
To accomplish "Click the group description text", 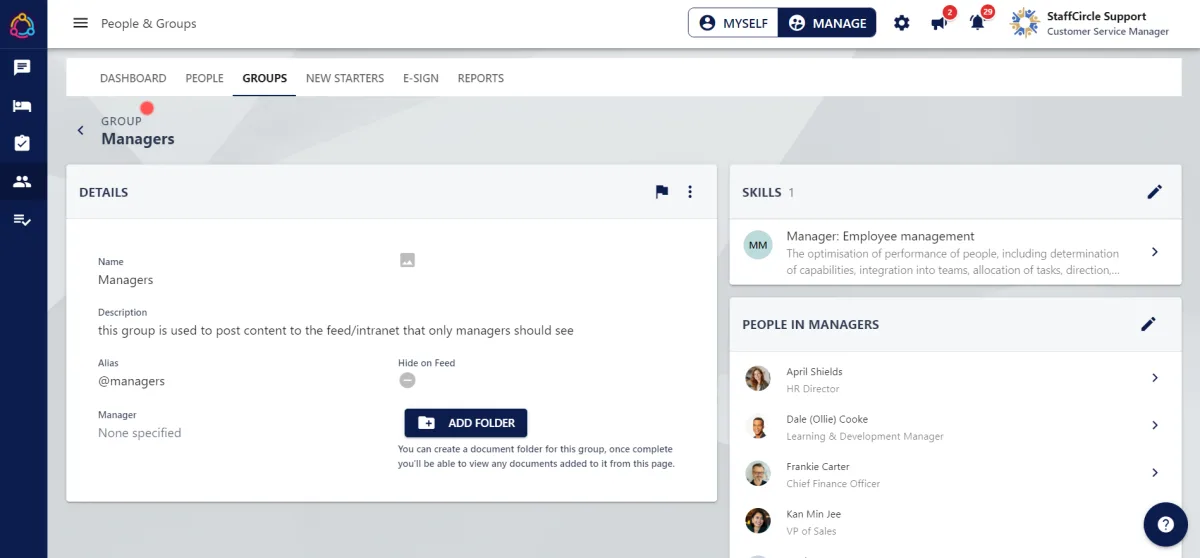I will tap(336, 330).
